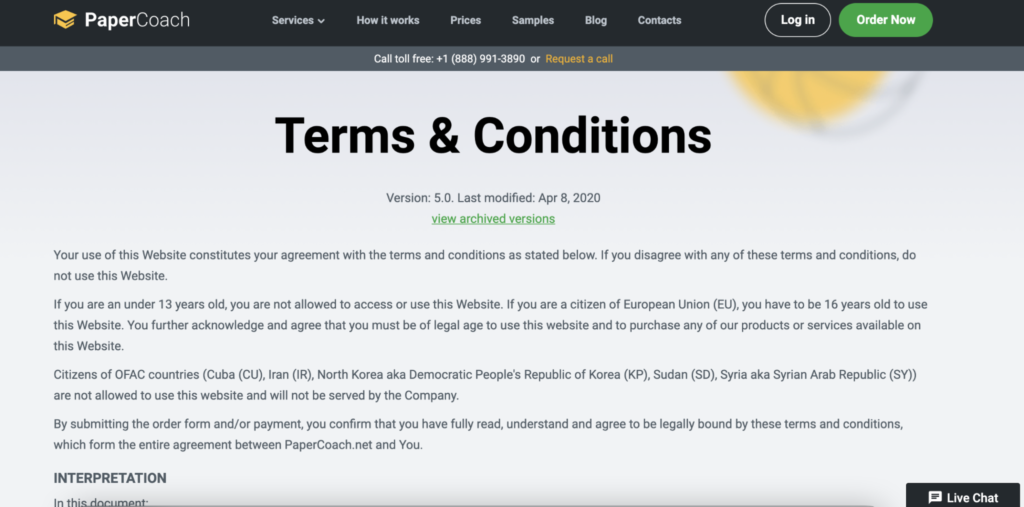Click the paragraph starting 'By submitting the order form'
Image resolution: width=1024 pixels, height=507 pixels.
(x=478, y=434)
